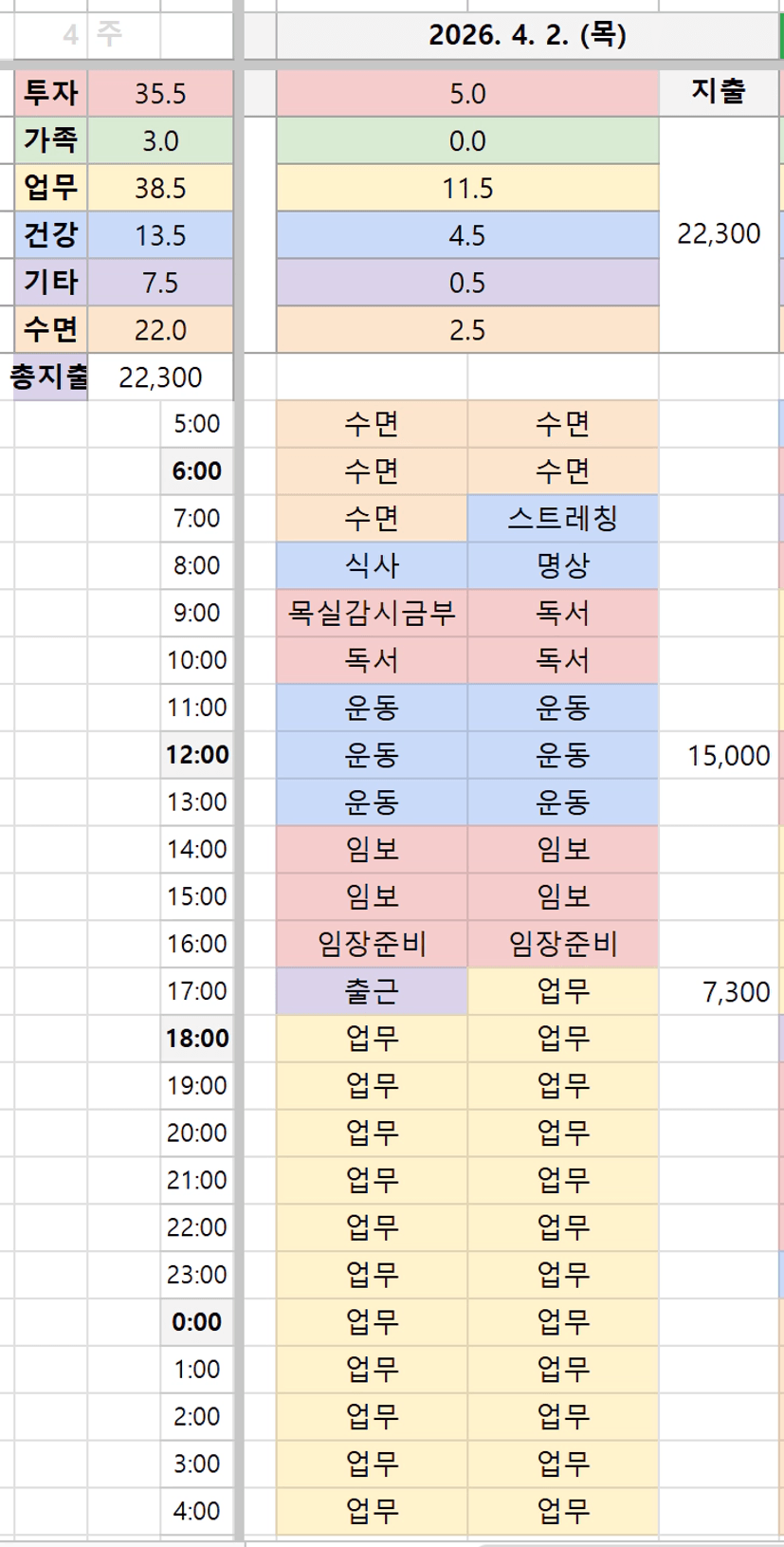Select the 총지출 label cell

click(49, 378)
